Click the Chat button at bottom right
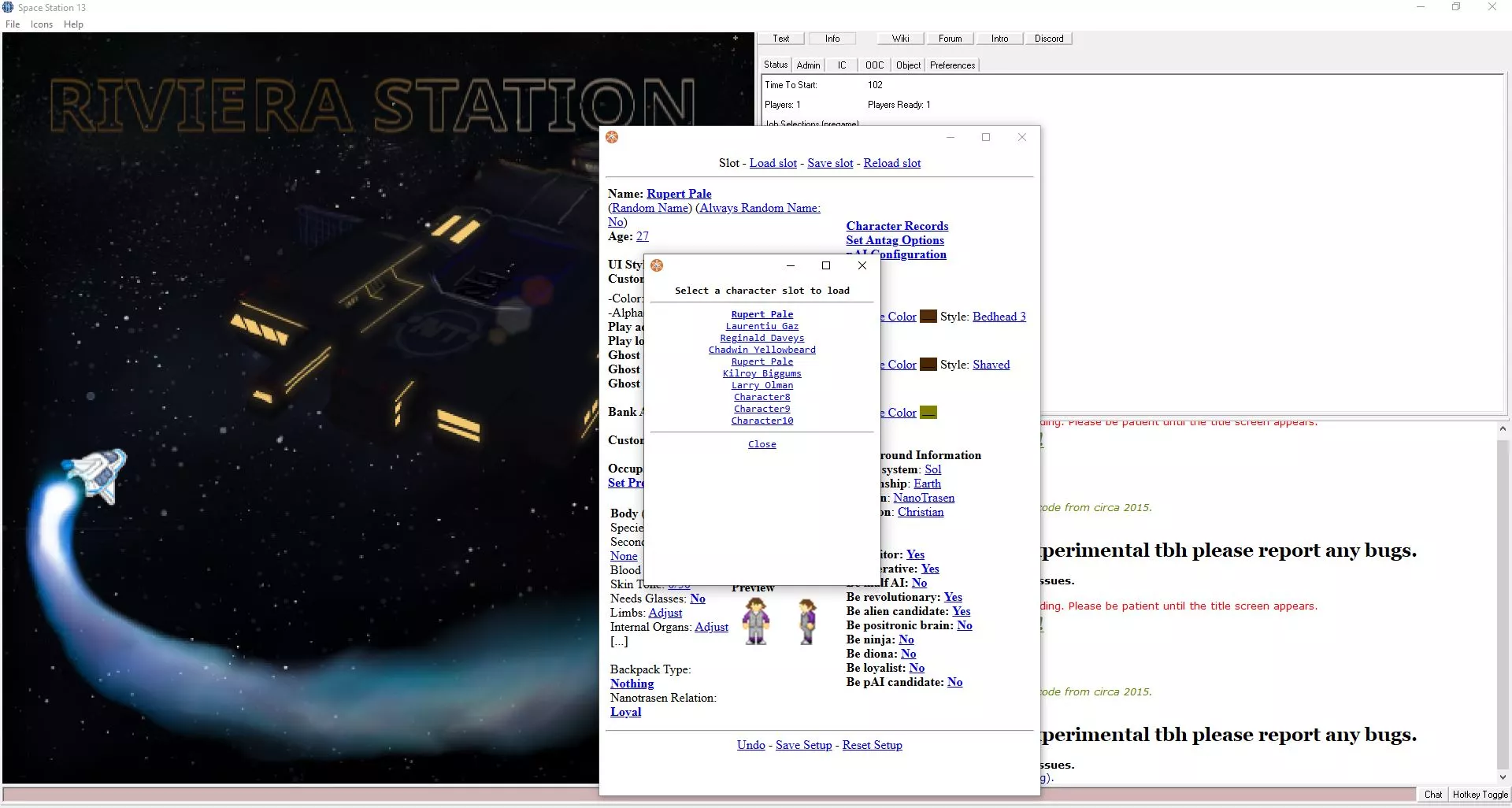The width and height of the screenshot is (1512, 808). (1433, 795)
